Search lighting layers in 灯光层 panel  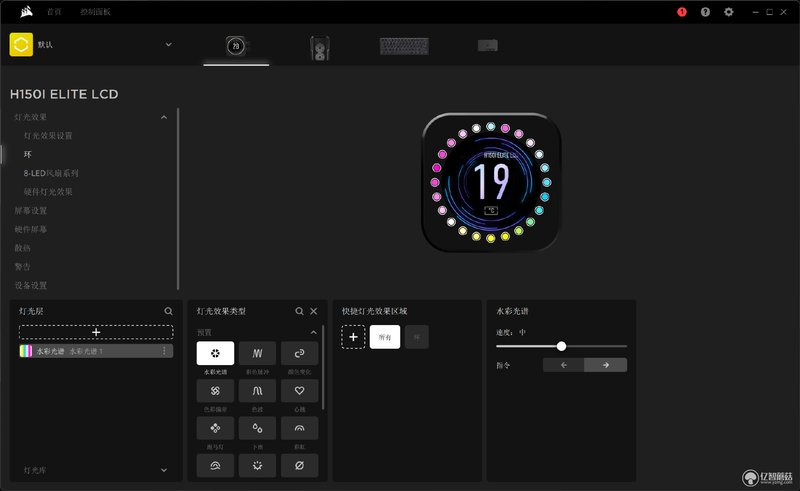[168, 311]
